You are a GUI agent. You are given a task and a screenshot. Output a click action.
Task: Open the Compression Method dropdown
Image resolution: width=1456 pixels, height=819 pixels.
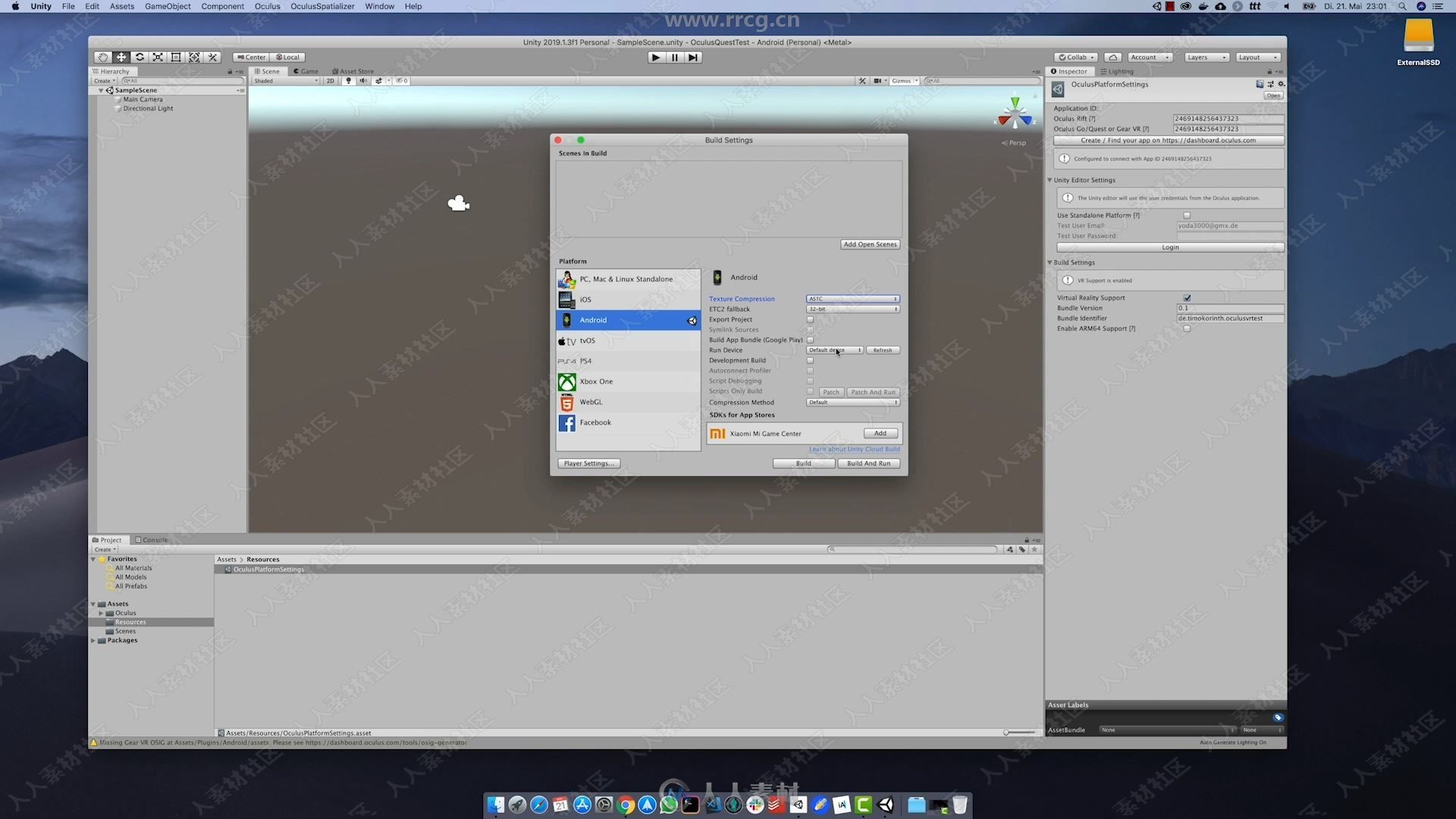tap(852, 402)
